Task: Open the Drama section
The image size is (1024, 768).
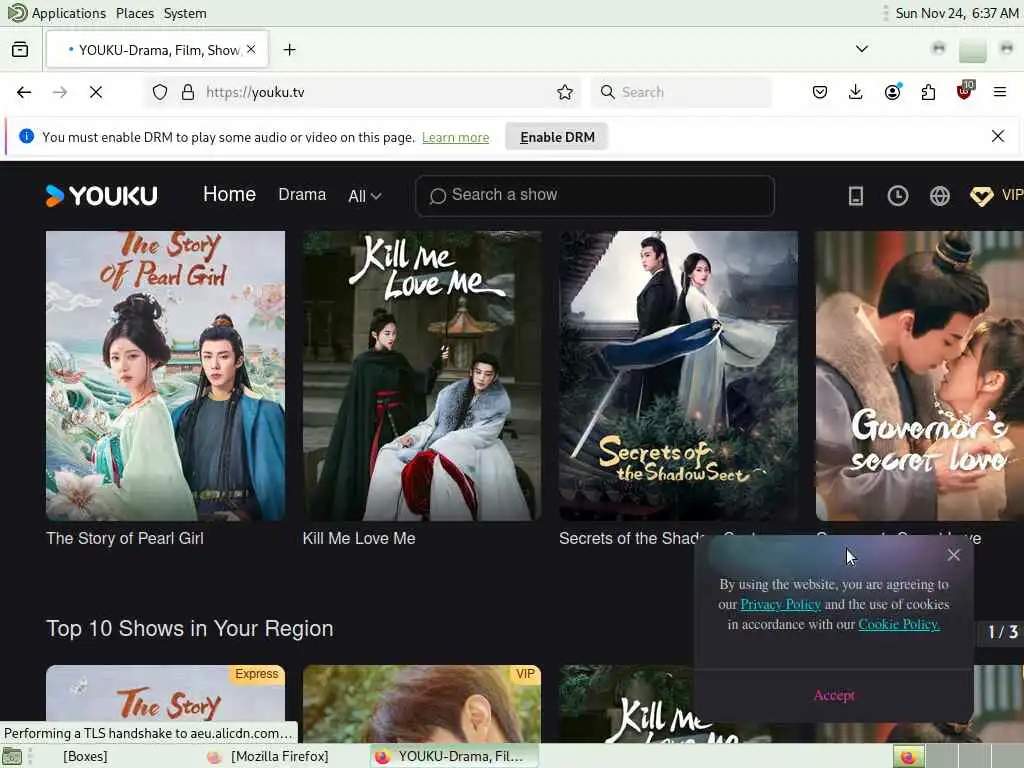Action: [x=302, y=195]
